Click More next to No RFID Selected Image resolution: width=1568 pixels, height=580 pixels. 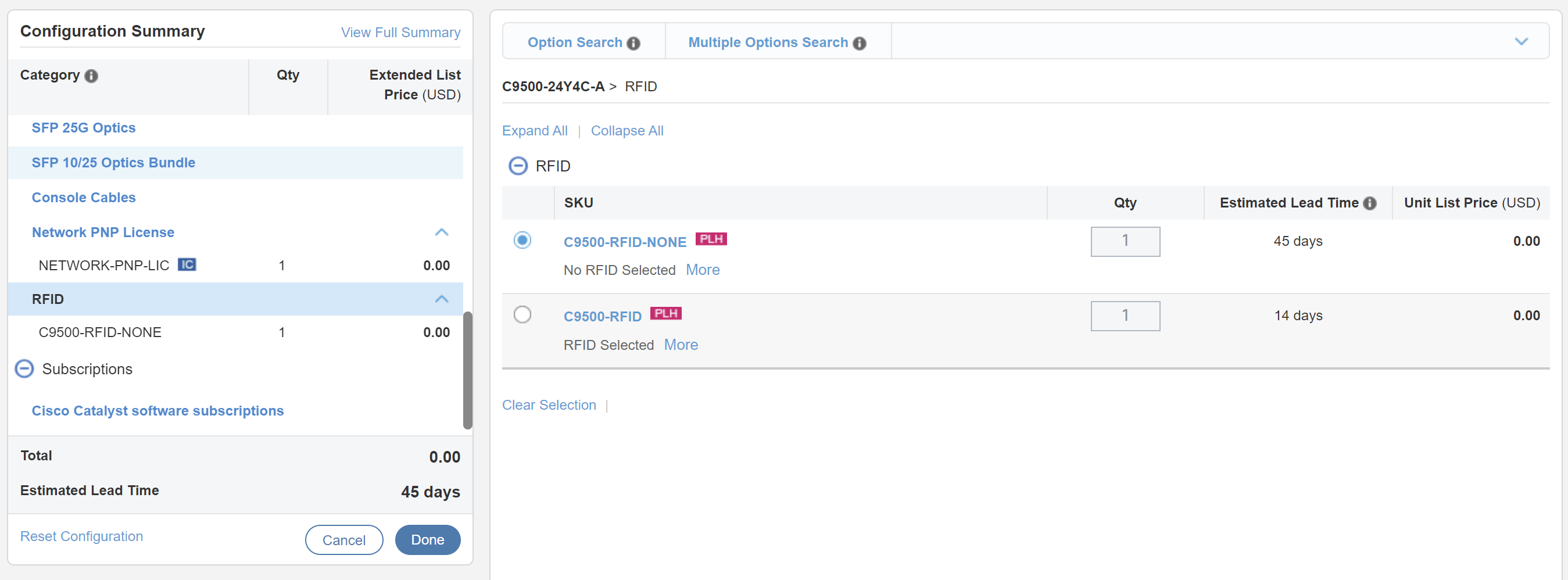tap(703, 270)
